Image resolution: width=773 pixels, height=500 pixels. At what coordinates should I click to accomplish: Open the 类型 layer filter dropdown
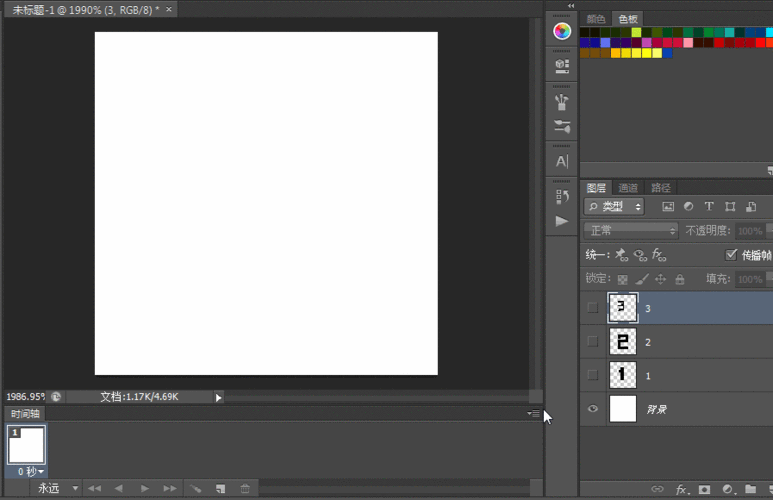pyautogui.click(x=614, y=207)
